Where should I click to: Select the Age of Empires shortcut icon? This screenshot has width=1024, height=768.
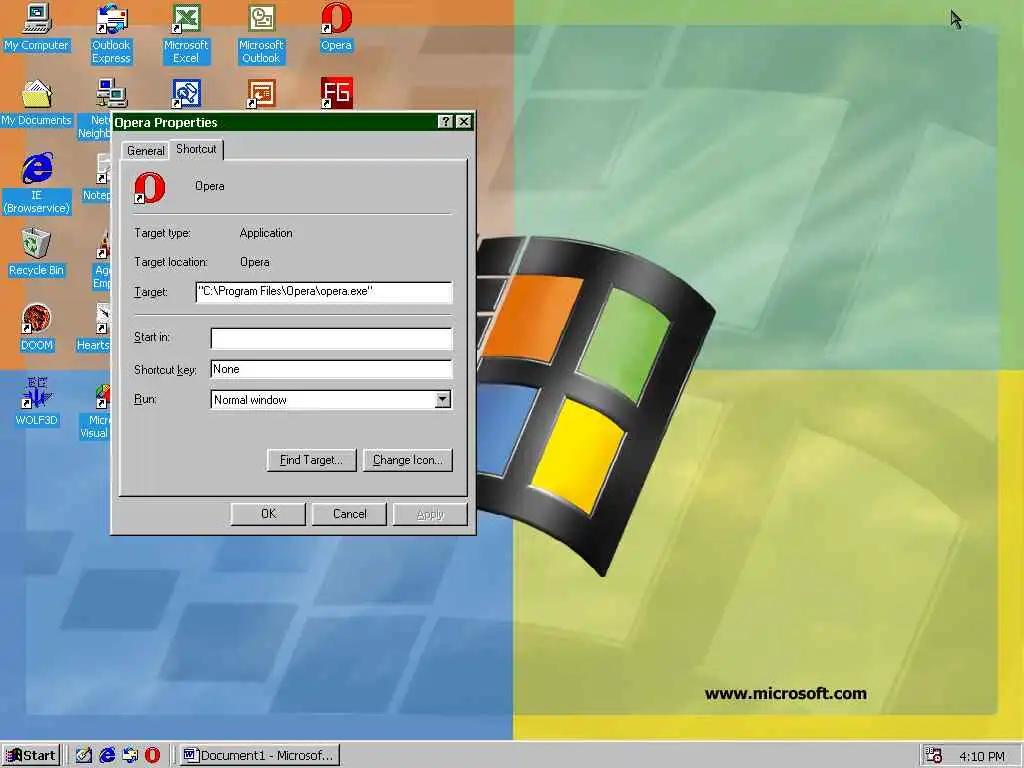click(102, 261)
